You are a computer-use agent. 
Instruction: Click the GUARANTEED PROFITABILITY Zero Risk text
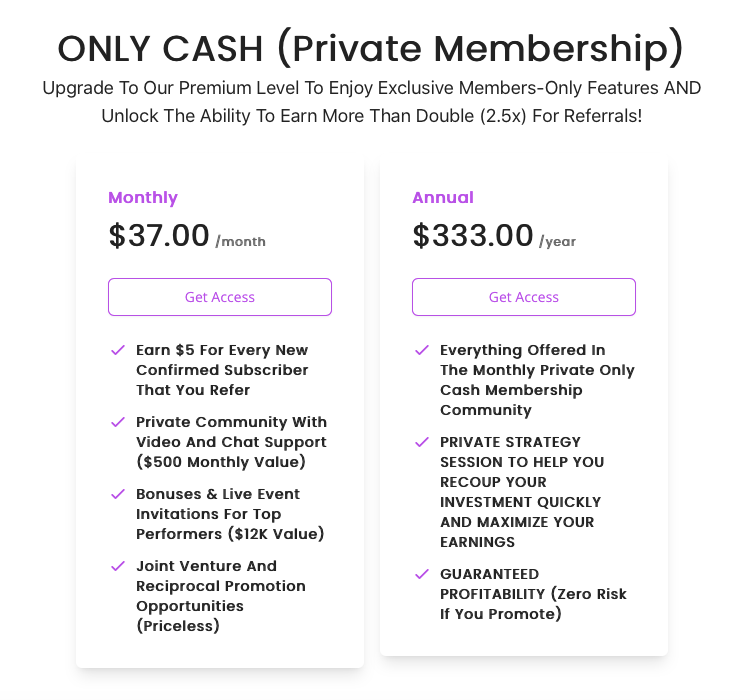click(x=533, y=594)
